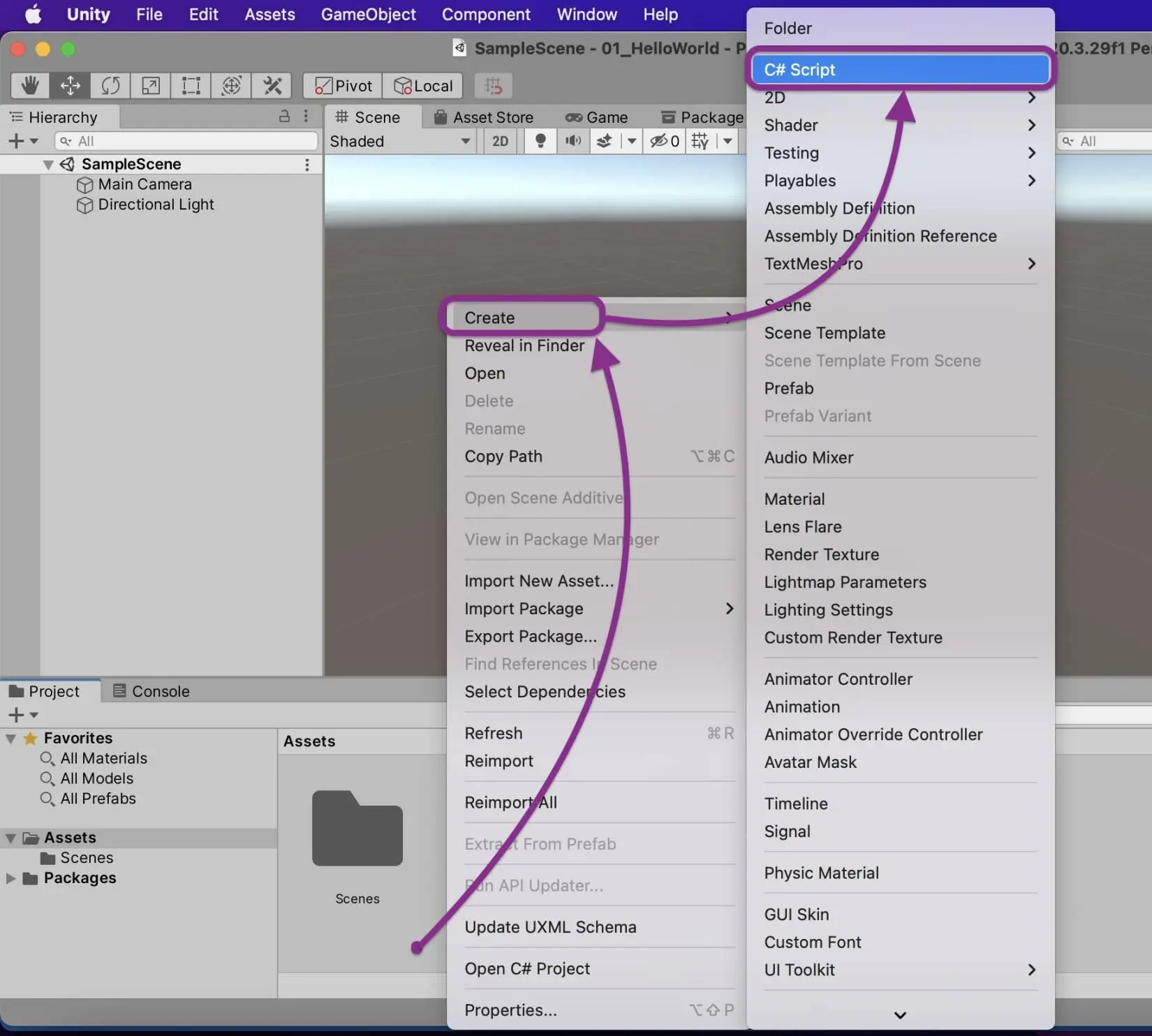
Task: Toggle scene audio speaker icon
Action: (573, 141)
